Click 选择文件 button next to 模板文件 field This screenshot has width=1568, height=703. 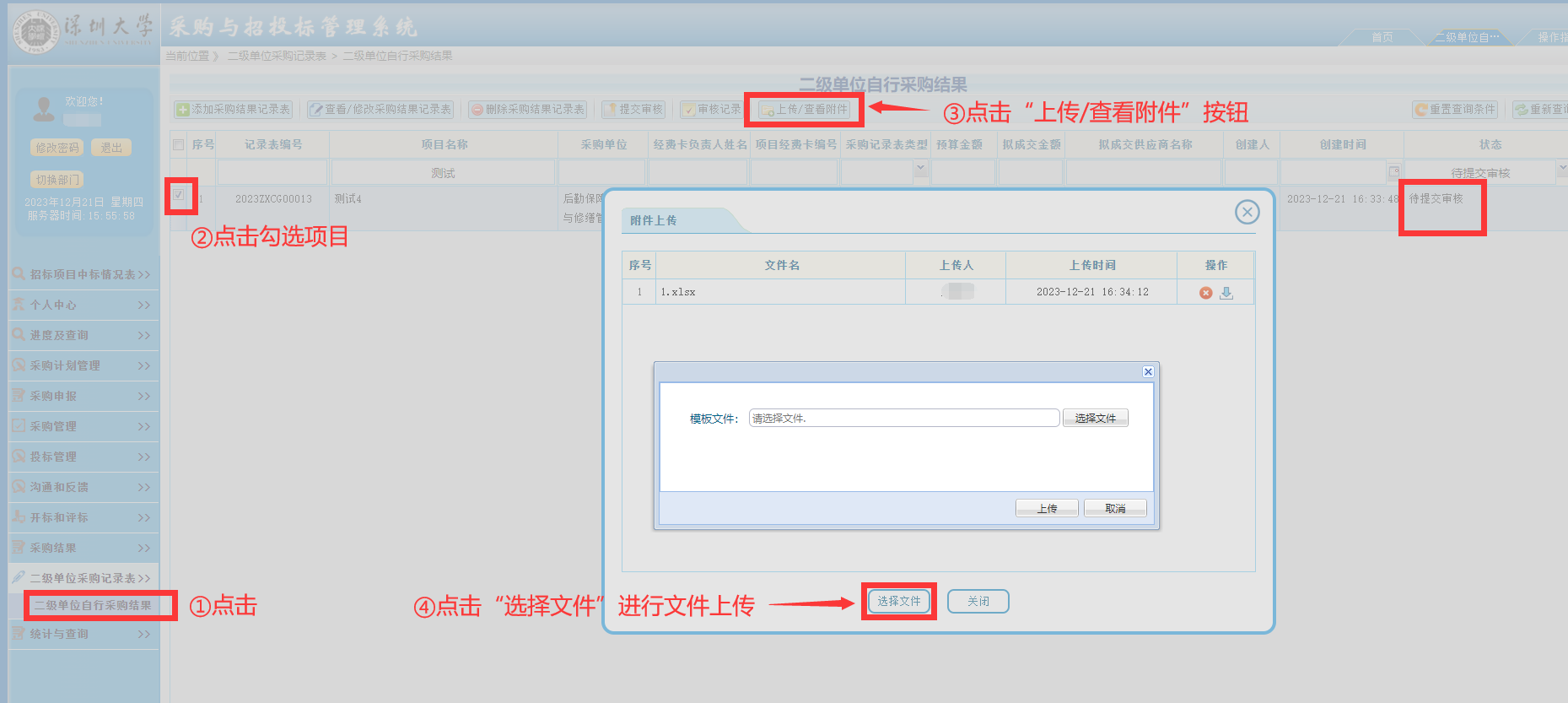tap(1095, 419)
